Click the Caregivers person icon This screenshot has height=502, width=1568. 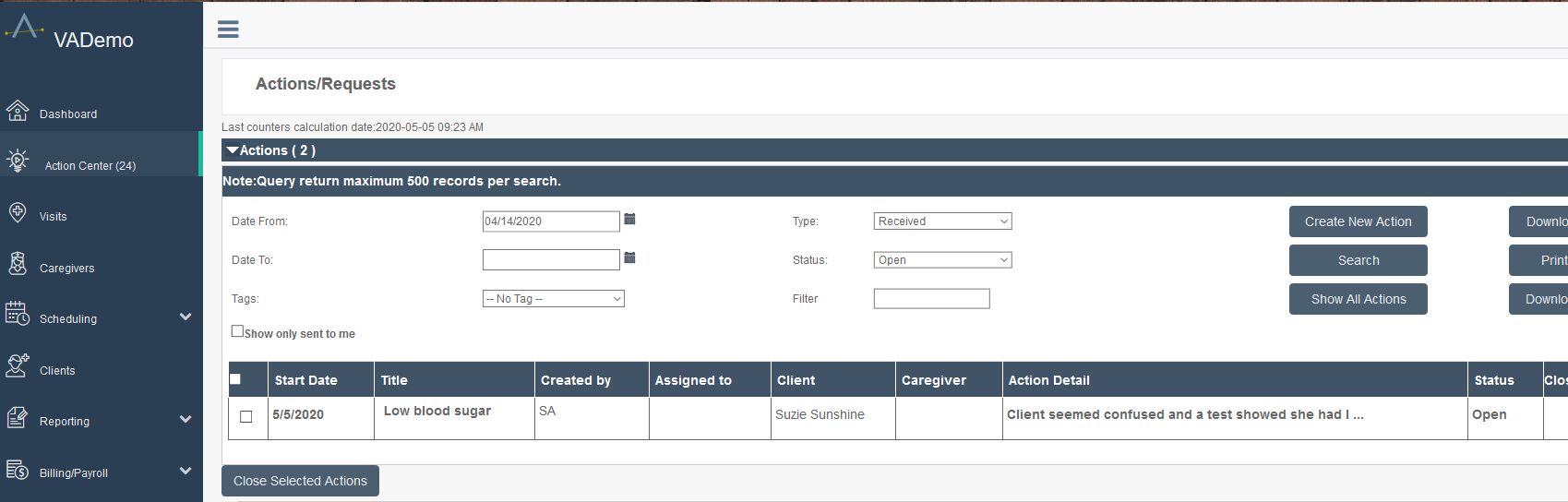[x=18, y=264]
